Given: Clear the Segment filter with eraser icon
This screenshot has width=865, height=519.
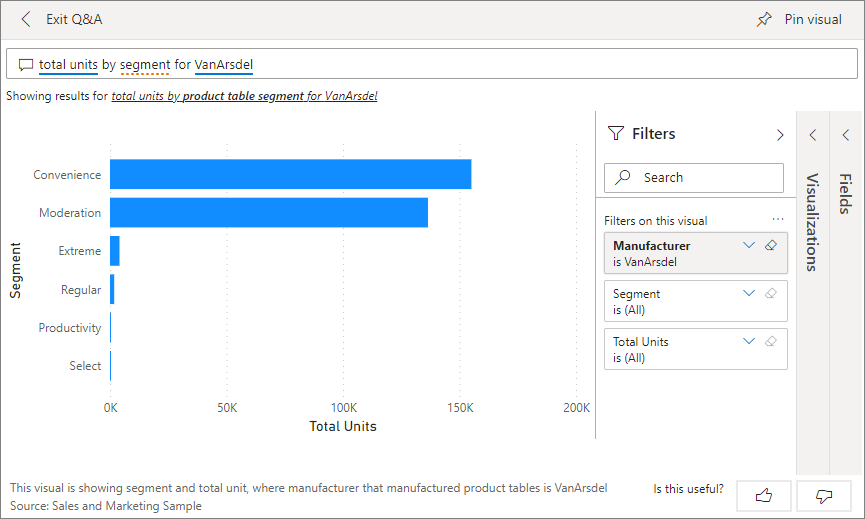Looking at the screenshot, I should pyautogui.click(x=770, y=294).
